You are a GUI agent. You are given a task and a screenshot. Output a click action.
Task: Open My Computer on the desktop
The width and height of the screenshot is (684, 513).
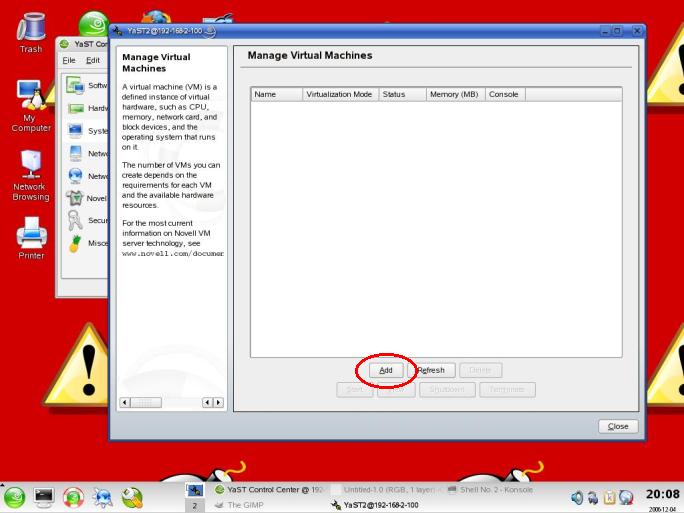pyautogui.click(x=31, y=95)
